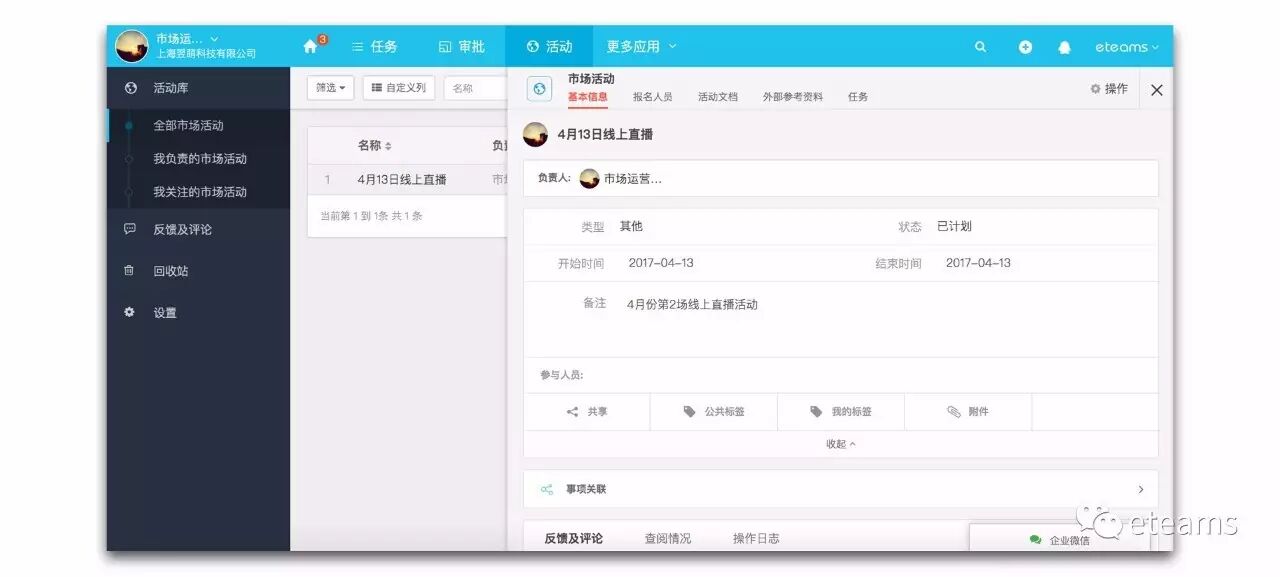The width and height of the screenshot is (1280, 577).
Task: Switch to the 查阅情况 tab
Action: pyautogui.click(x=667, y=538)
